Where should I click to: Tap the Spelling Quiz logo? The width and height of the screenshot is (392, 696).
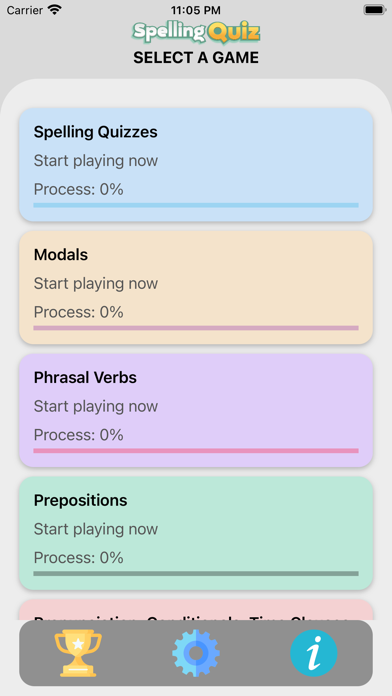click(x=196, y=32)
